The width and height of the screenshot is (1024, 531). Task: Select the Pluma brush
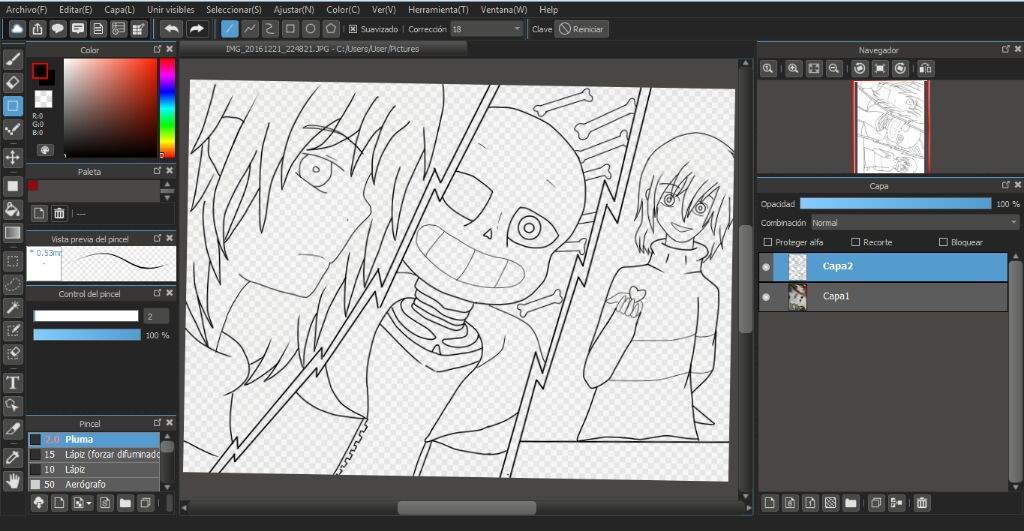point(94,440)
